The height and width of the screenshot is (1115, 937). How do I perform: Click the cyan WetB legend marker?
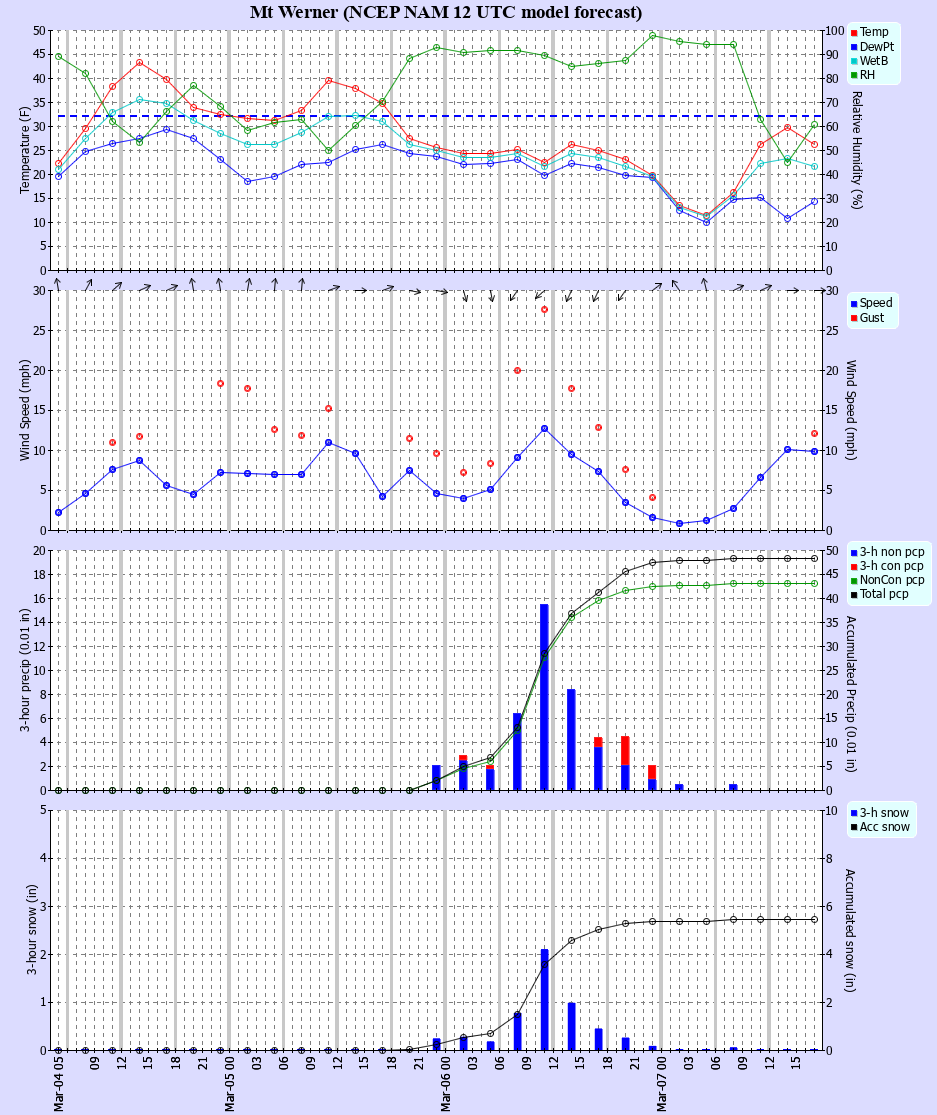(852, 59)
